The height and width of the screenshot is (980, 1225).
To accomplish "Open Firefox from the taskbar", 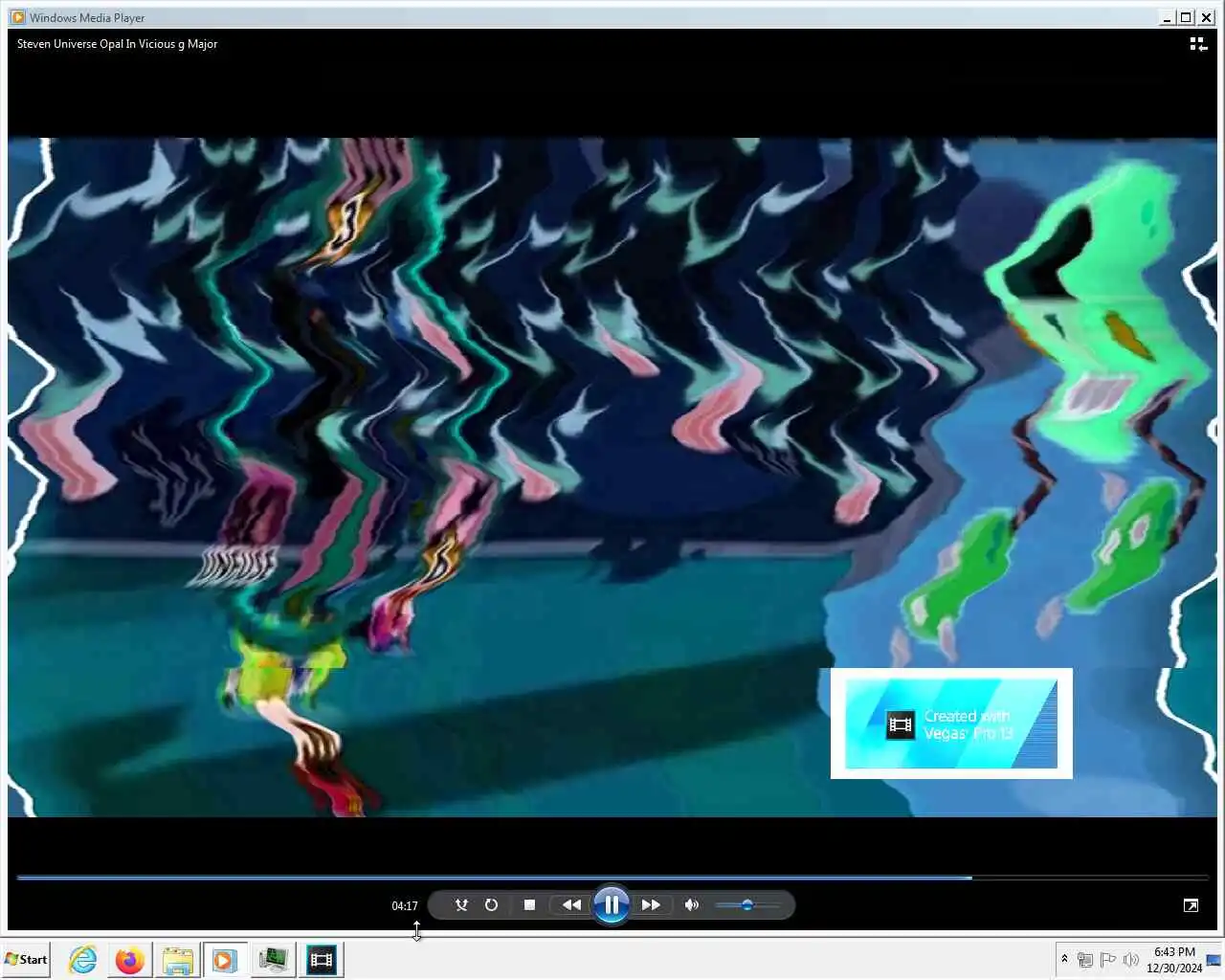I will click(x=130, y=959).
